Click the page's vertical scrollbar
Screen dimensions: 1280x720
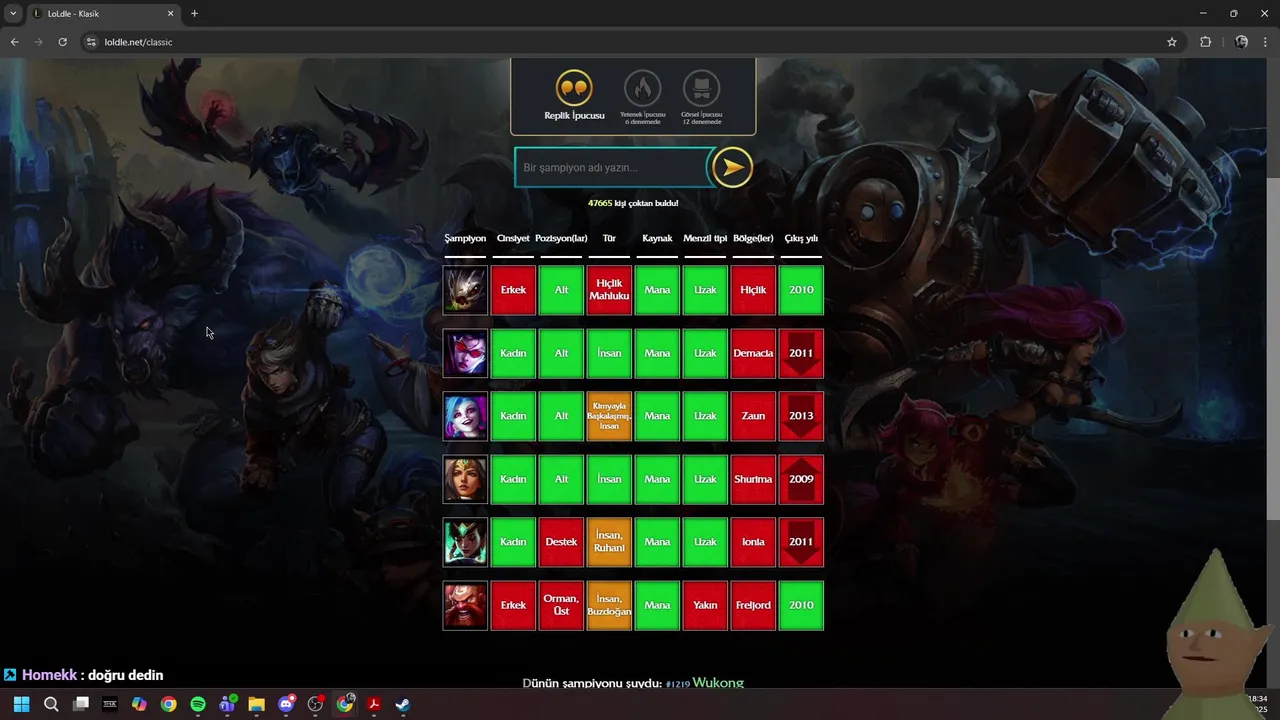[x=1273, y=350]
